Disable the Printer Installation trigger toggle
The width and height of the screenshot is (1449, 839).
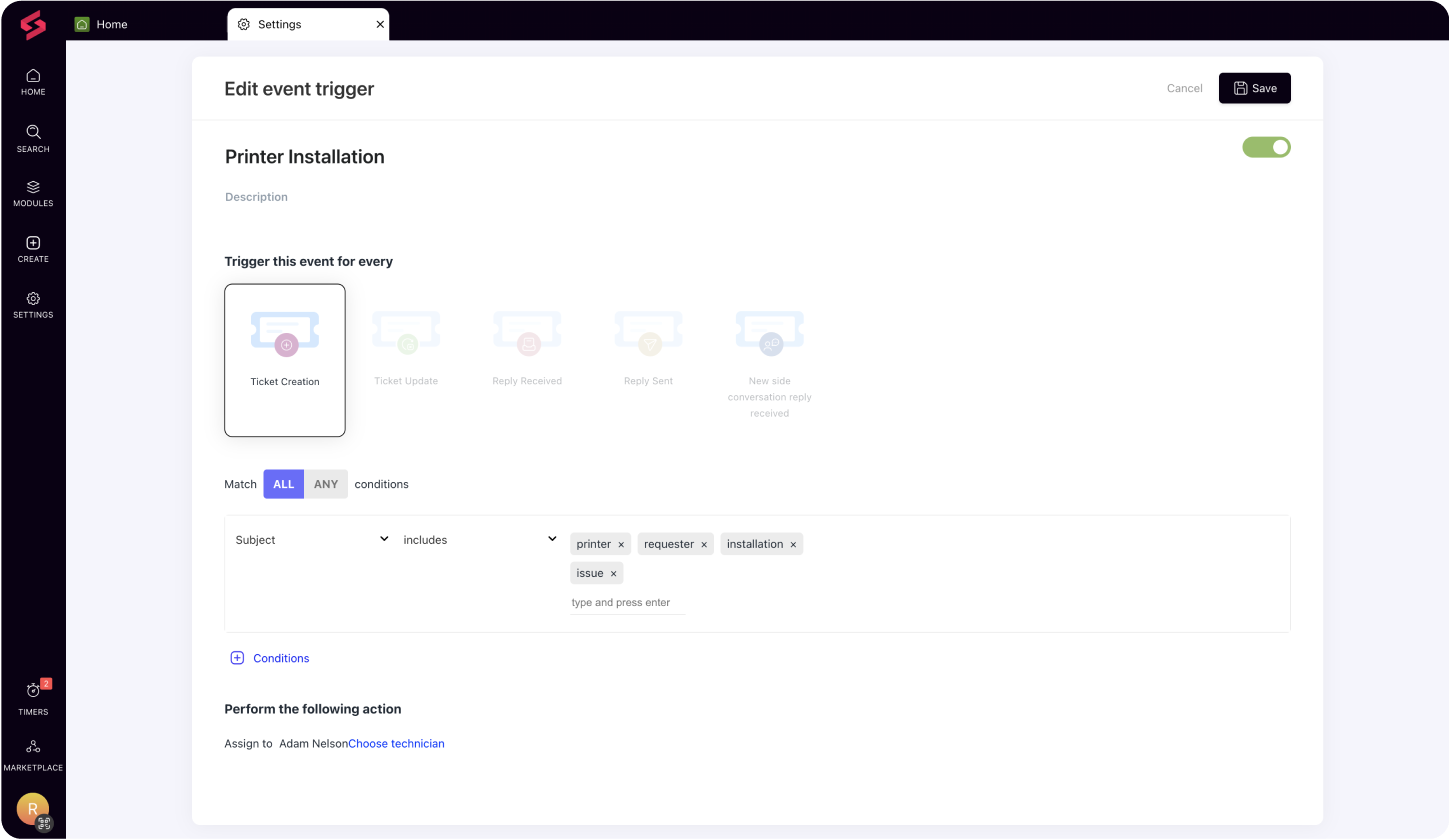(x=1266, y=147)
